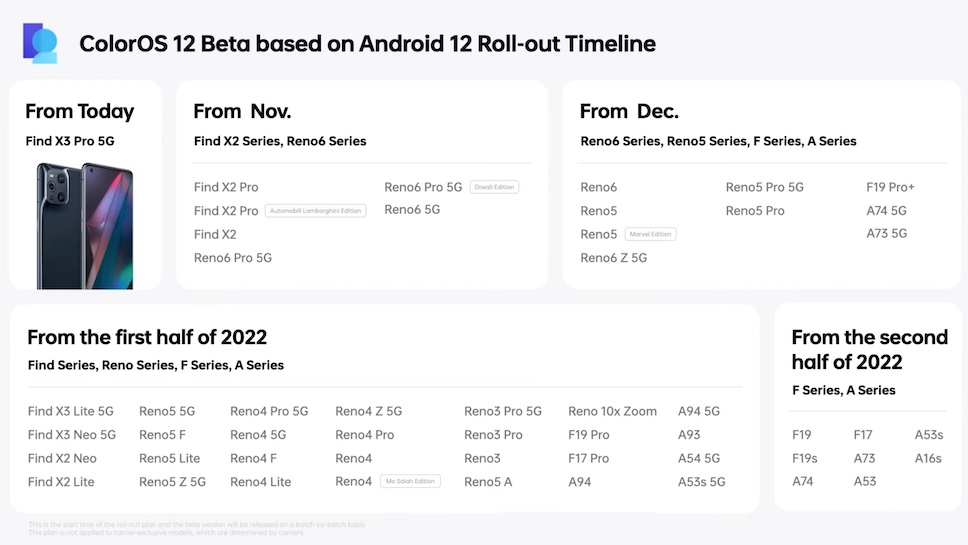
Task: Click the F19 Pro+ entry
Action: point(890,187)
